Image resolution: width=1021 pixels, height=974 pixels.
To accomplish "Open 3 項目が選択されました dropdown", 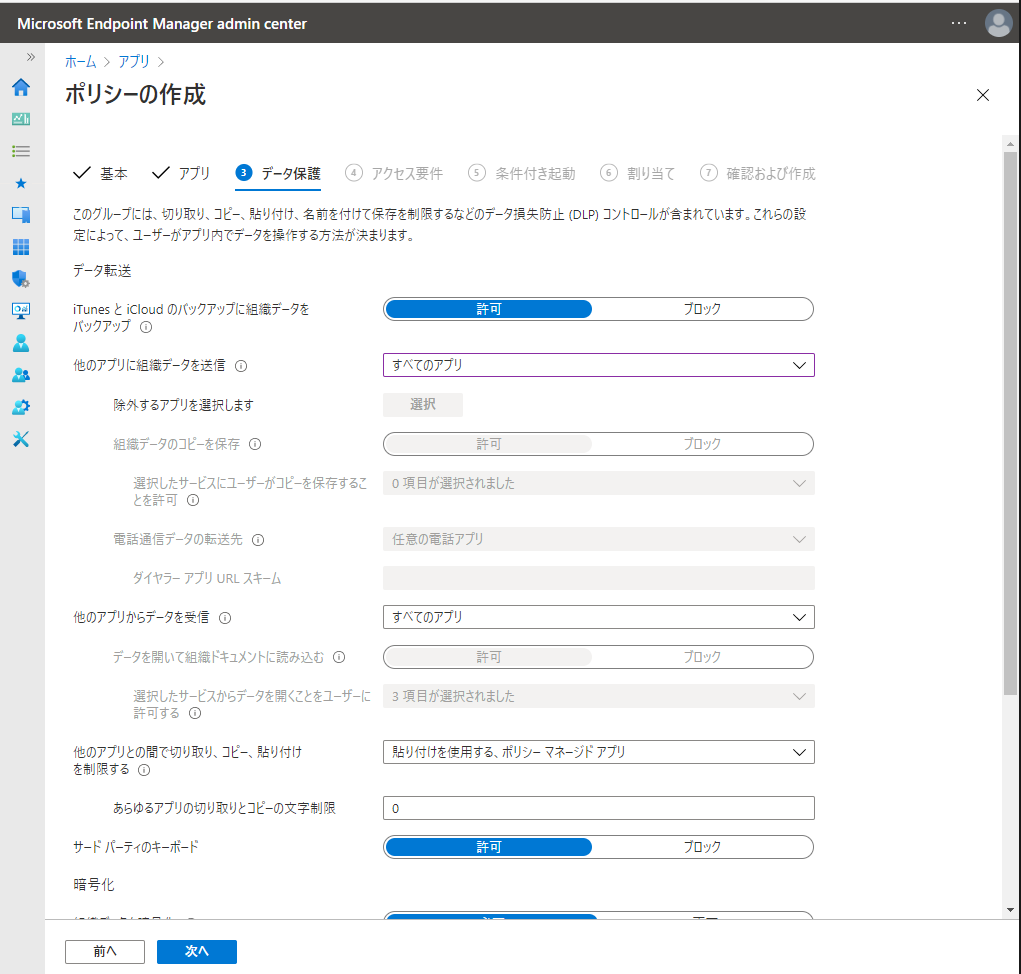I will coord(598,696).
